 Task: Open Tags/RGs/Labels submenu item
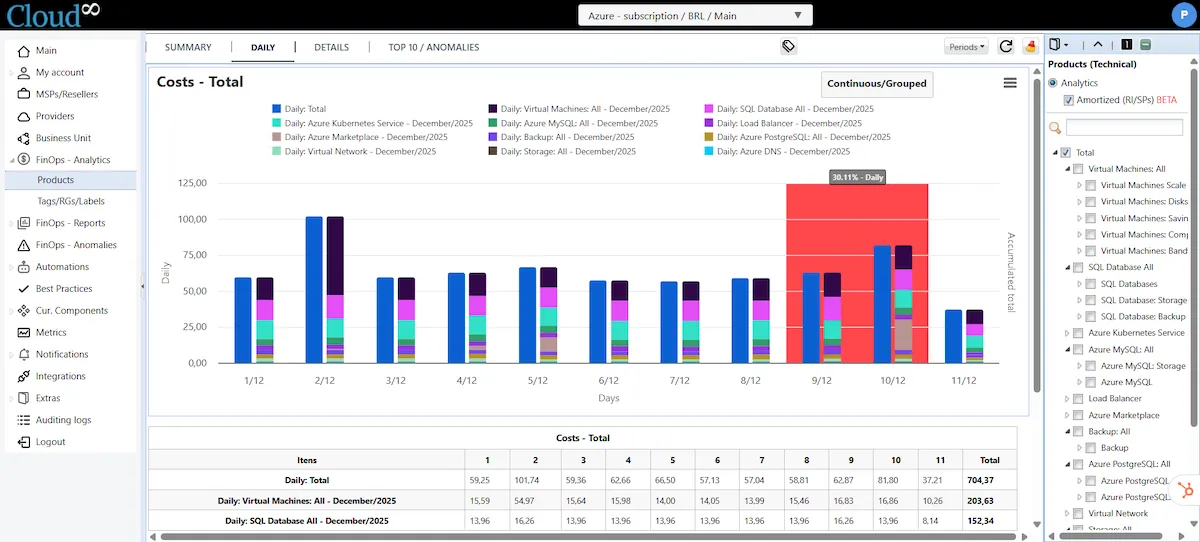pyautogui.click(x=71, y=201)
